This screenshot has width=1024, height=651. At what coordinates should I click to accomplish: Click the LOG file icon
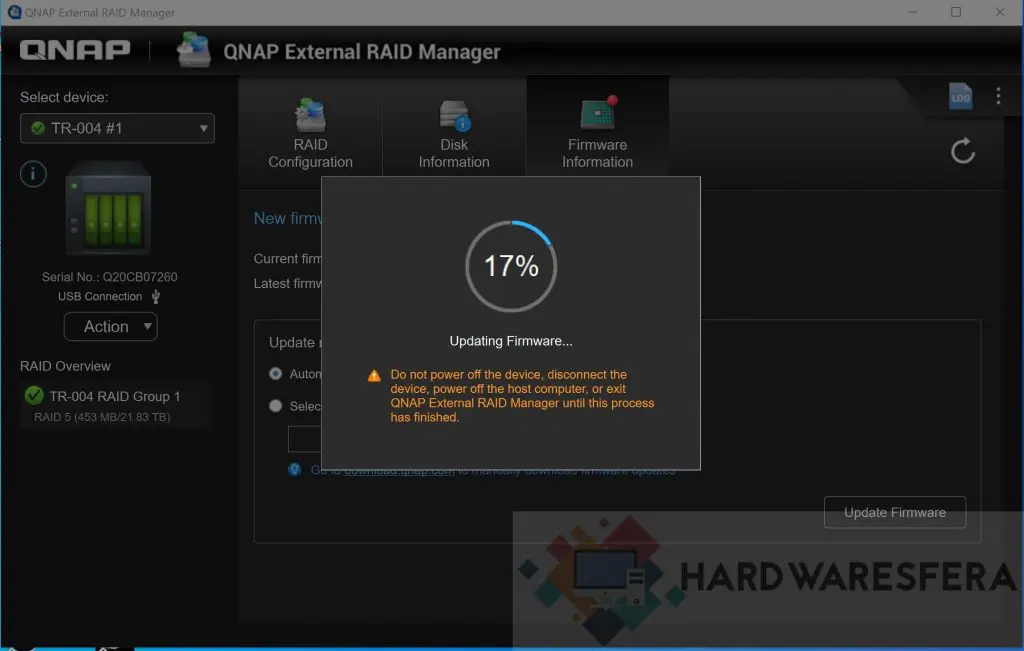click(961, 97)
